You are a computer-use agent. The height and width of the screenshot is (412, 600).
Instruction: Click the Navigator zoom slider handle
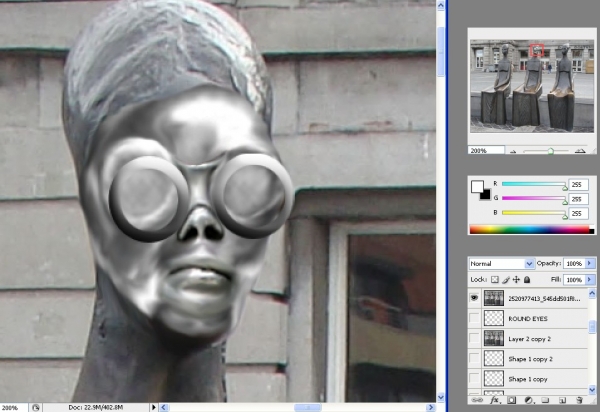[x=551, y=151]
